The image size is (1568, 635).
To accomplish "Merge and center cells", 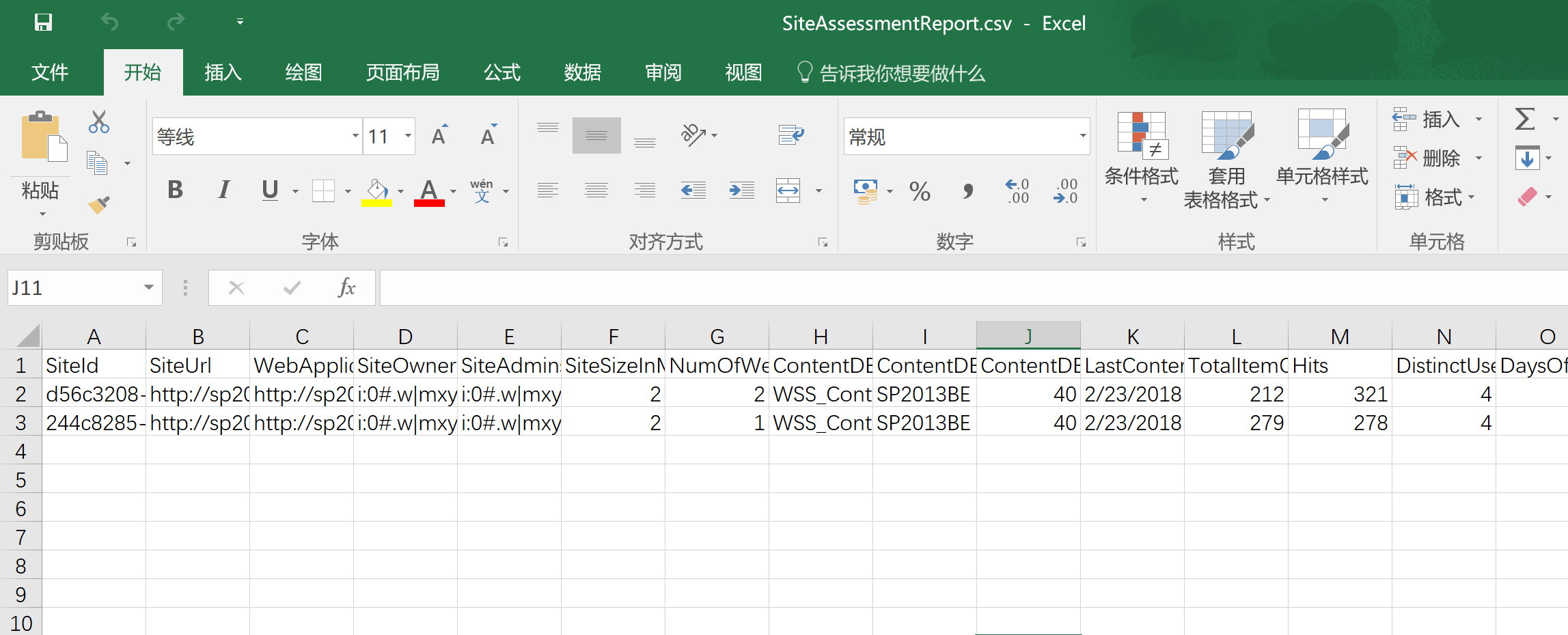I will 788,190.
